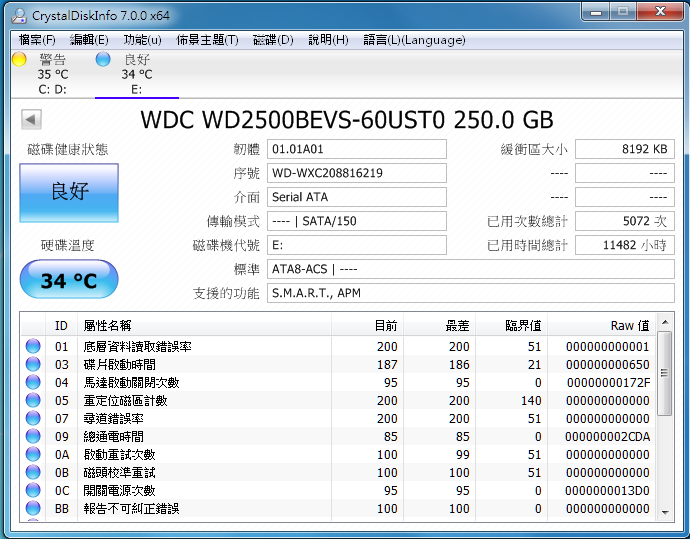Select row 總通電時間
The width and height of the screenshot is (690, 539).
tap(339, 436)
